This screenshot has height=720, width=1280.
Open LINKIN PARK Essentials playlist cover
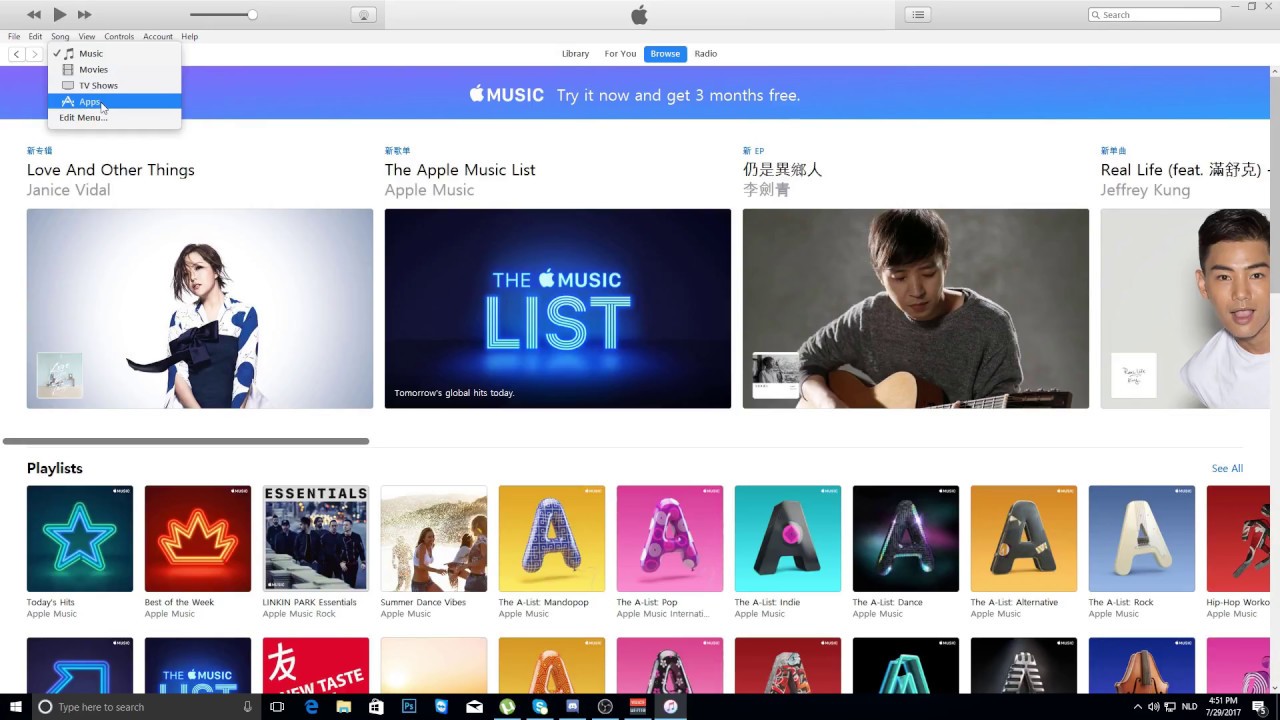click(316, 539)
